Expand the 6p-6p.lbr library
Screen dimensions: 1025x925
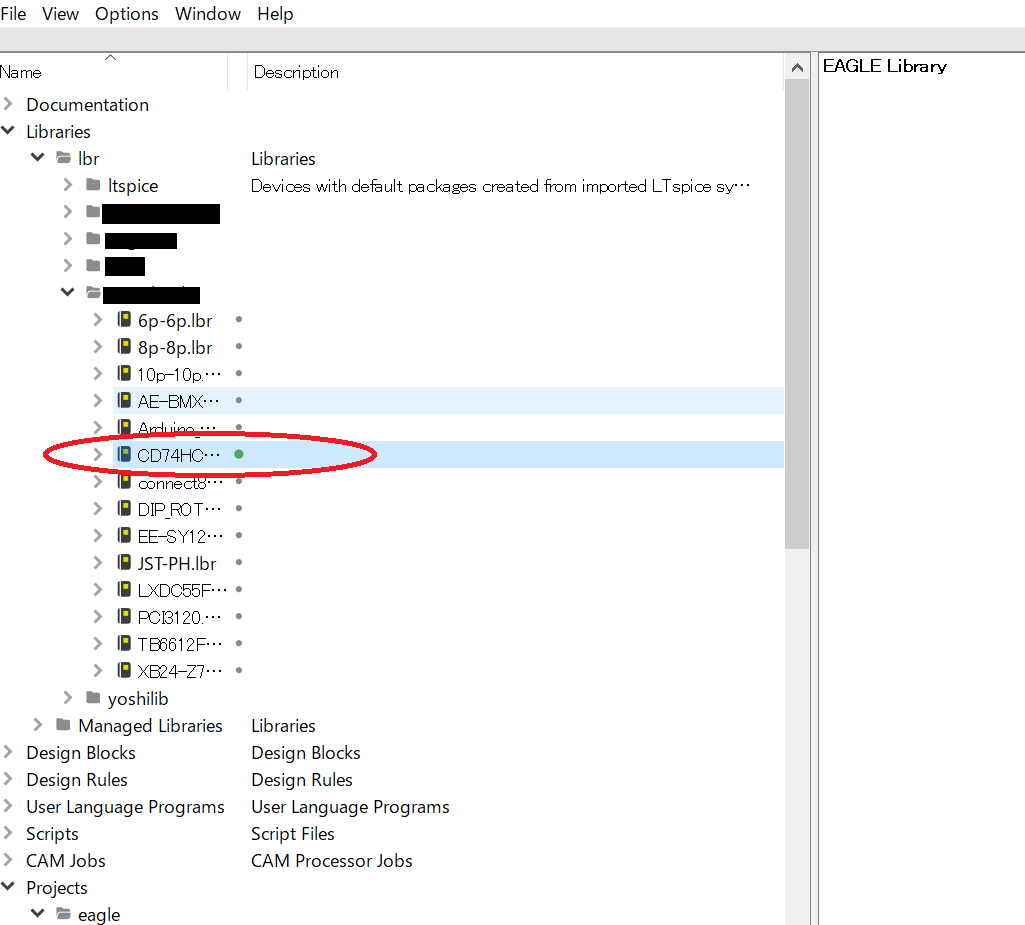(x=98, y=320)
